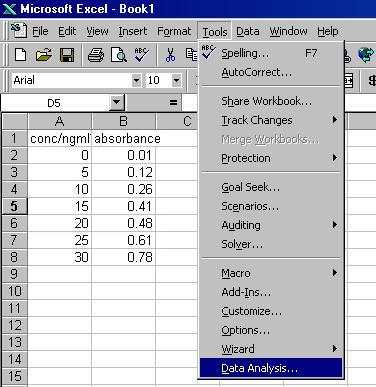The height and width of the screenshot is (387, 376).
Task: Click the Print icon
Action: 96,55
